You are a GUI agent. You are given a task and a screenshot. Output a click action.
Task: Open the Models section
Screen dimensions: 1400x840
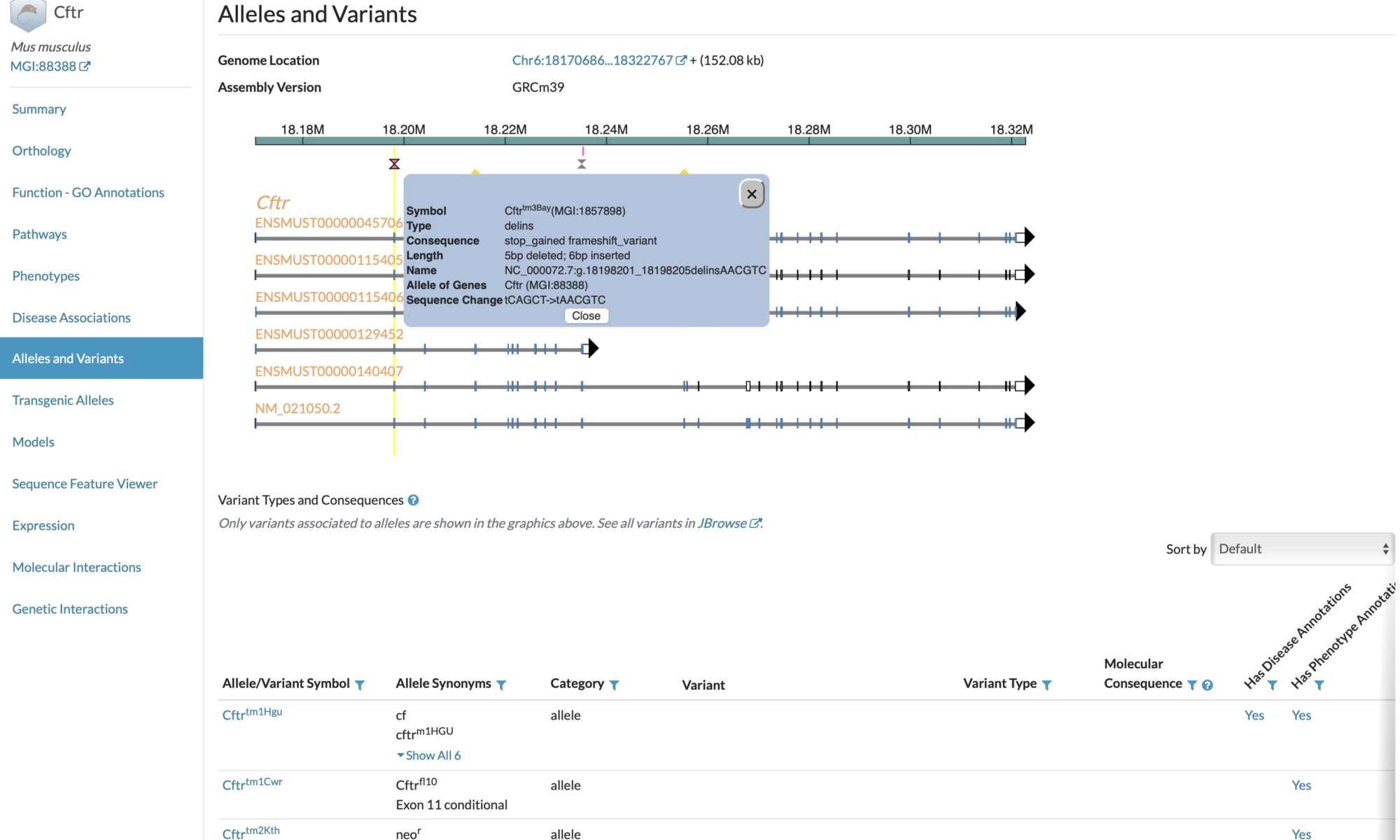tap(33, 442)
